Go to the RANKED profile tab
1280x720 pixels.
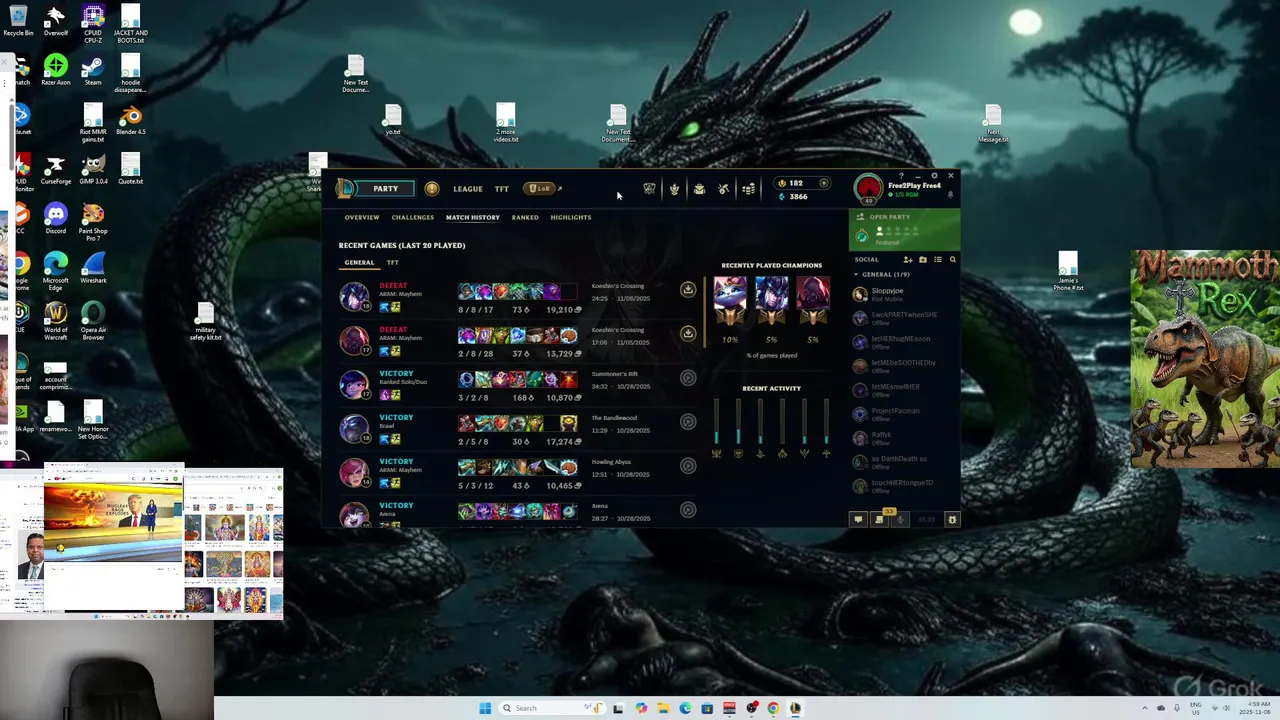525,217
